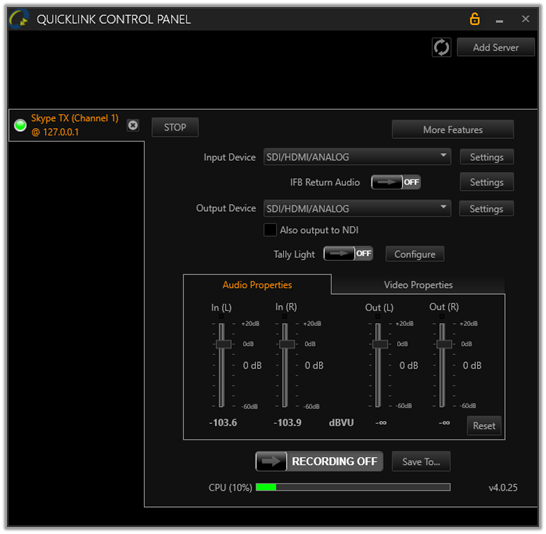The image size is (546, 534).
Task: Click the CPU usage bar
Action: pyautogui.click(x=353, y=487)
